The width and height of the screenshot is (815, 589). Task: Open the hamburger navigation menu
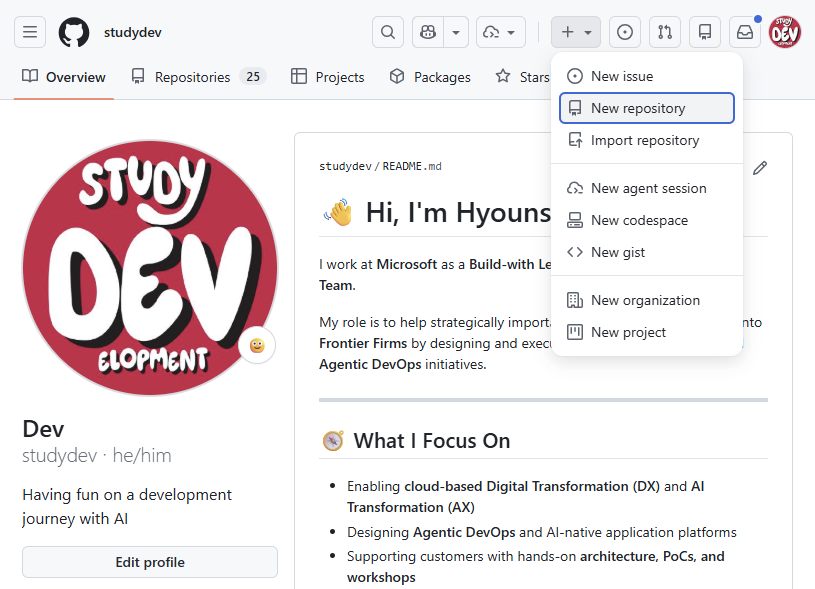30,32
